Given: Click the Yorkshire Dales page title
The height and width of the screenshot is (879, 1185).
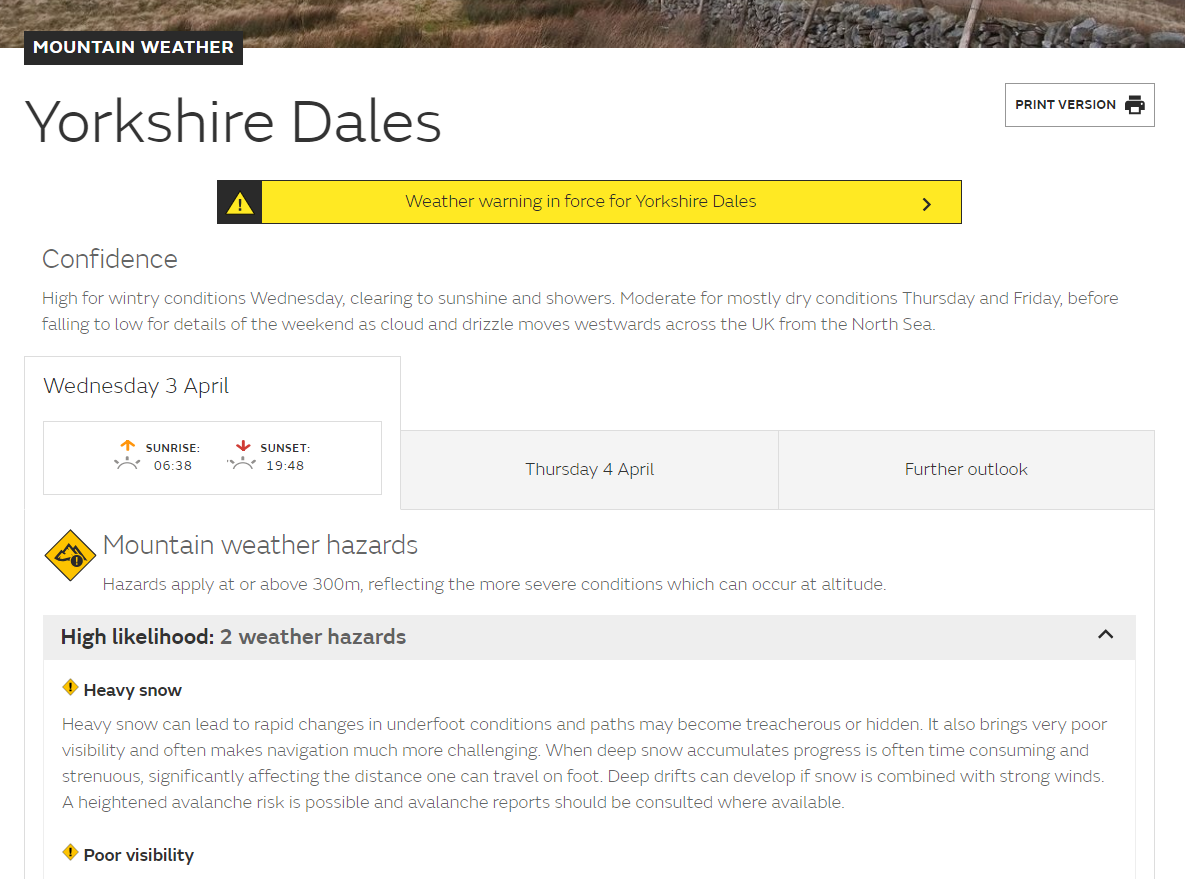Looking at the screenshot, I should coord(233,120).
